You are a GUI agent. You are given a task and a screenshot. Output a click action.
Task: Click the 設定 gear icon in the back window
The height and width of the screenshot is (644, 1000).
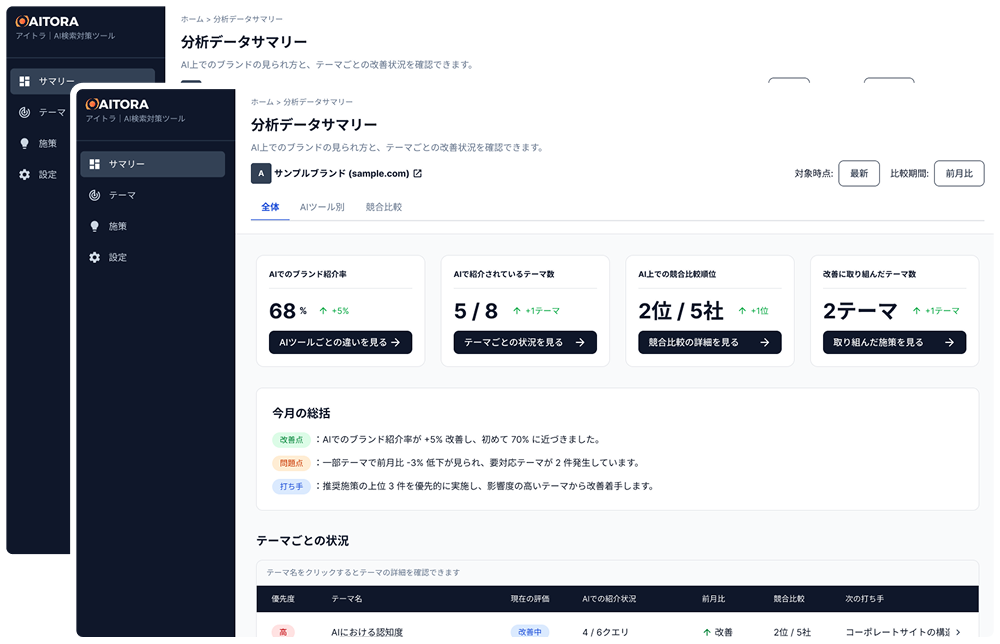(x=24, y=175)
